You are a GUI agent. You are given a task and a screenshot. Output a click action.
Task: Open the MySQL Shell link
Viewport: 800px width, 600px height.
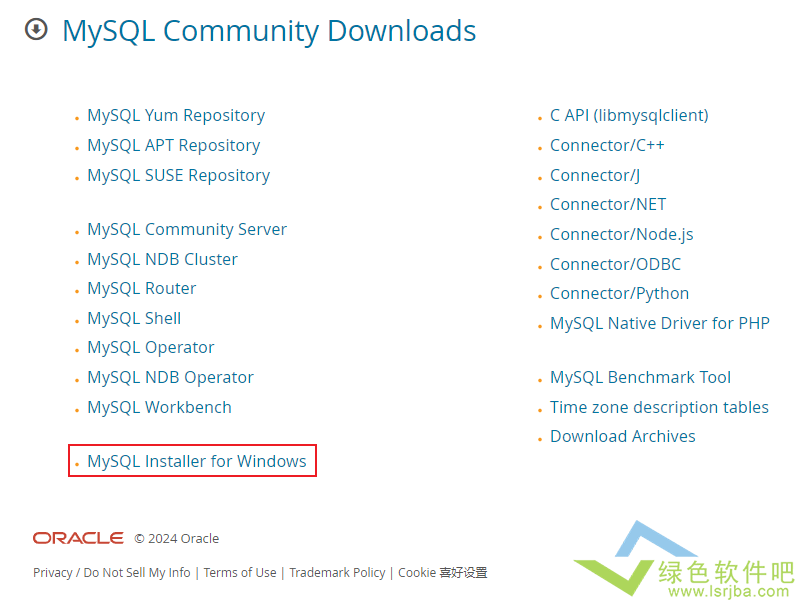point(134,318)
